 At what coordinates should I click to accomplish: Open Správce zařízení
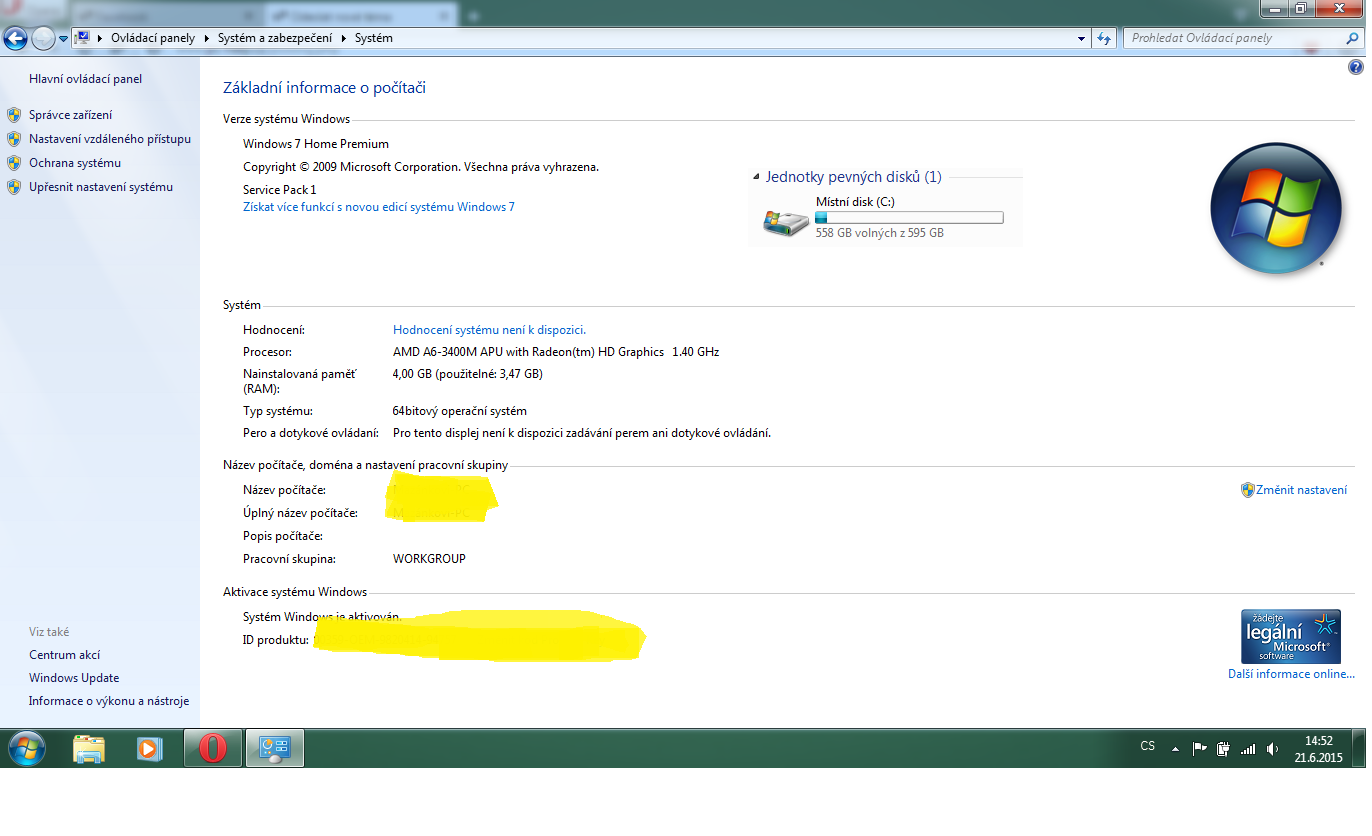point(70,115)
